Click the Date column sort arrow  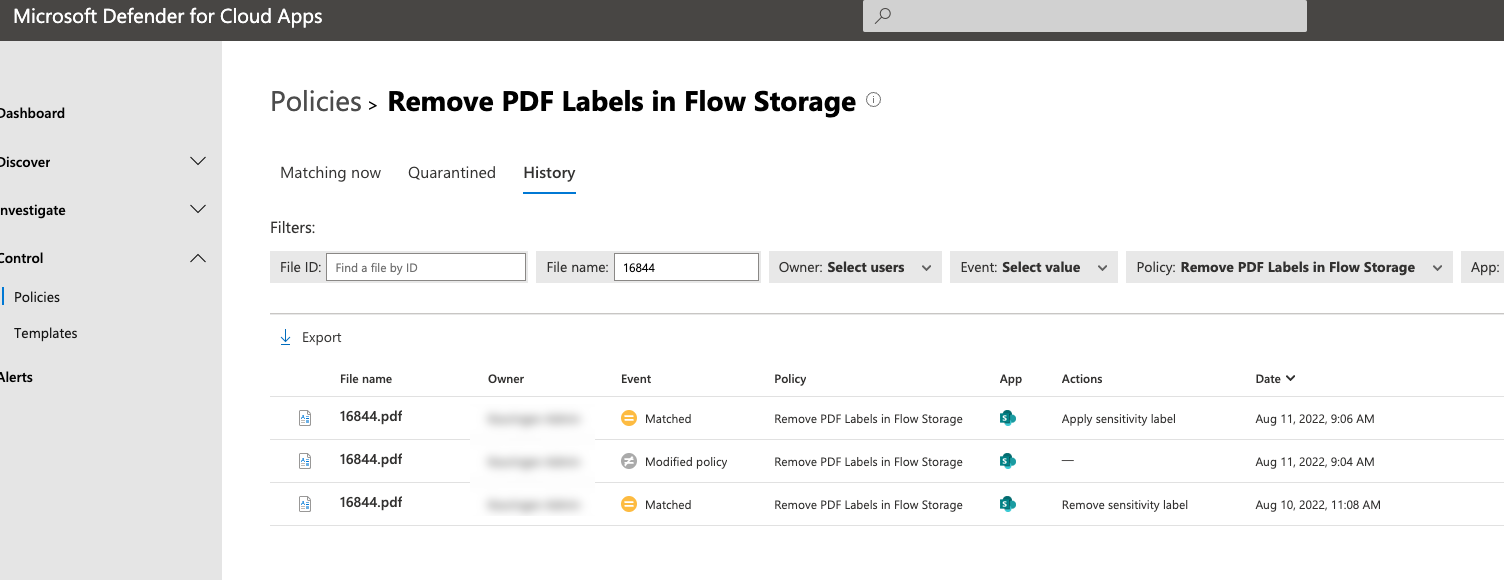point(1291,379)
